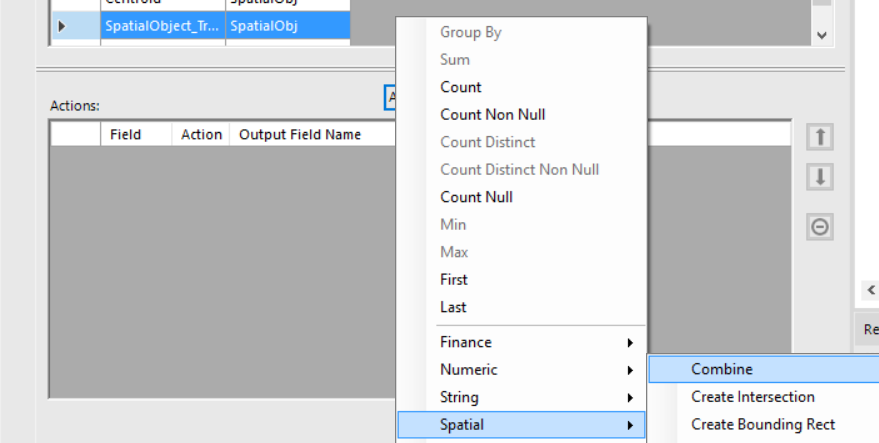This screenshot has height=443, width=879.
Task: Click the Output Field Name column header
Action: point(300,134)
